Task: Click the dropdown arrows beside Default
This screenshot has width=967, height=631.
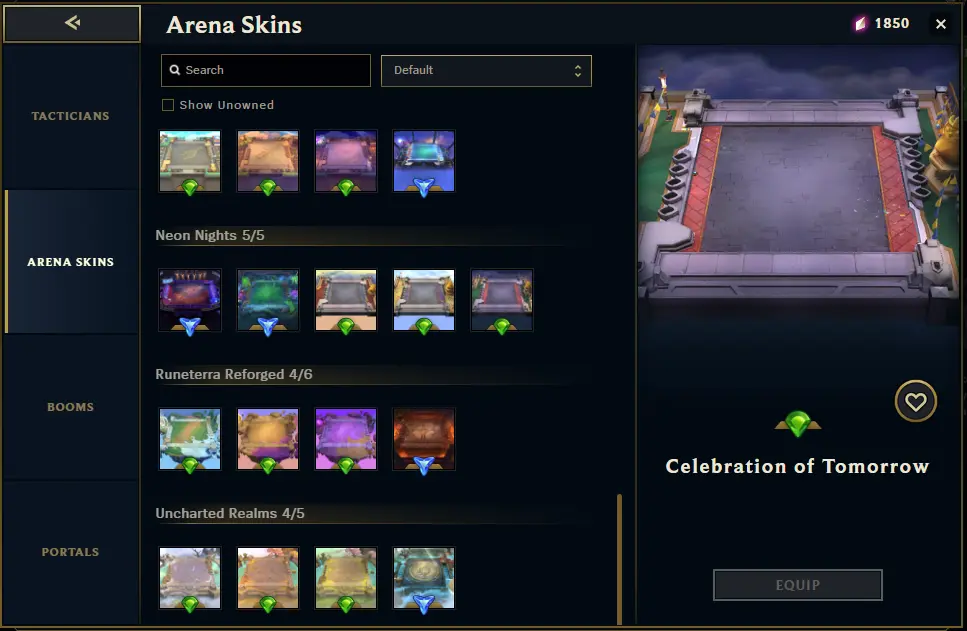Action: point(577,70)
